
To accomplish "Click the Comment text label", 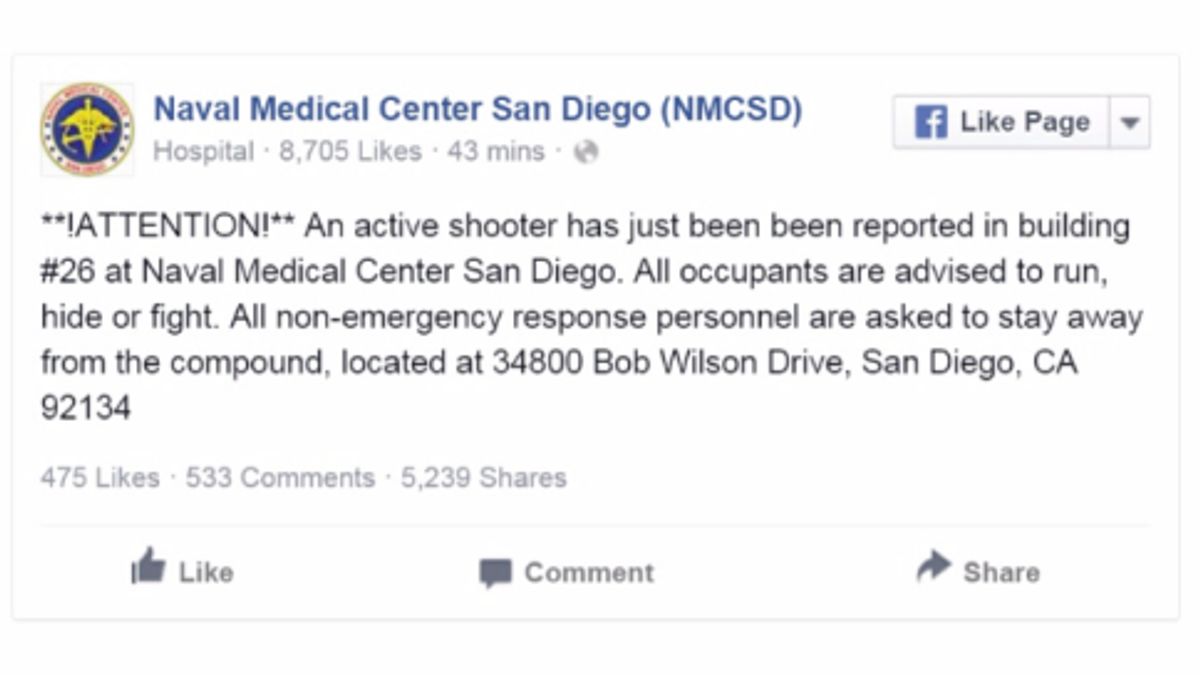I will [589, 573].
